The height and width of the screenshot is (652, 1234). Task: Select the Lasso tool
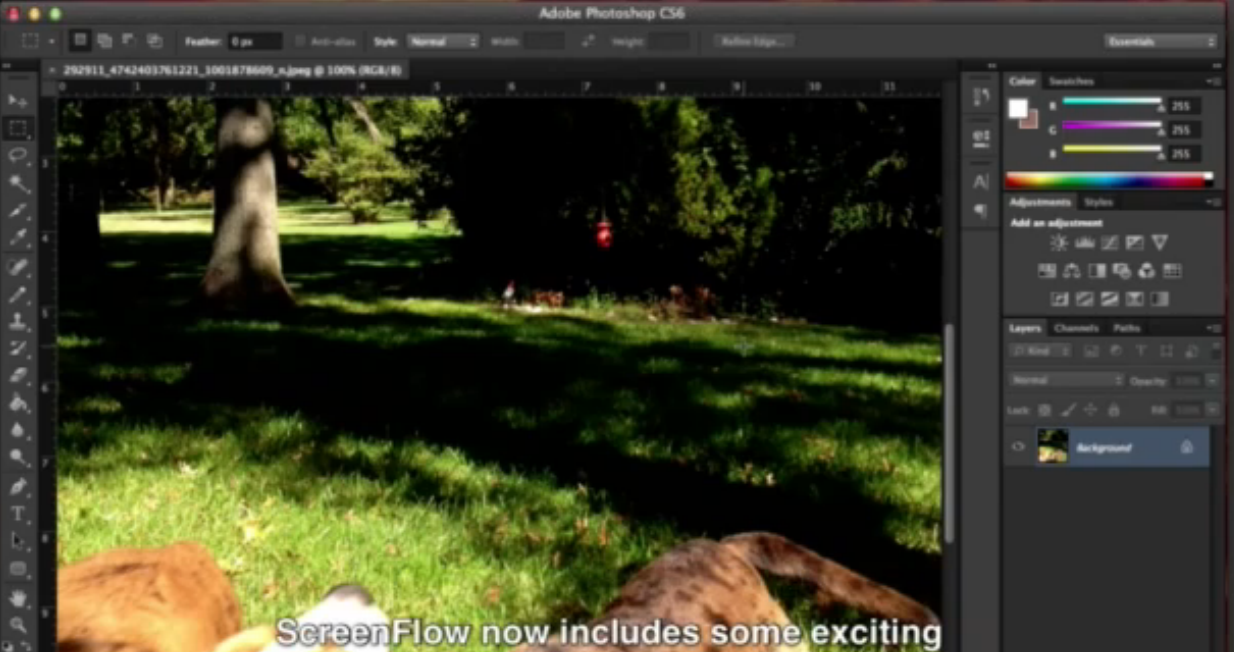(x=18, y=155)
